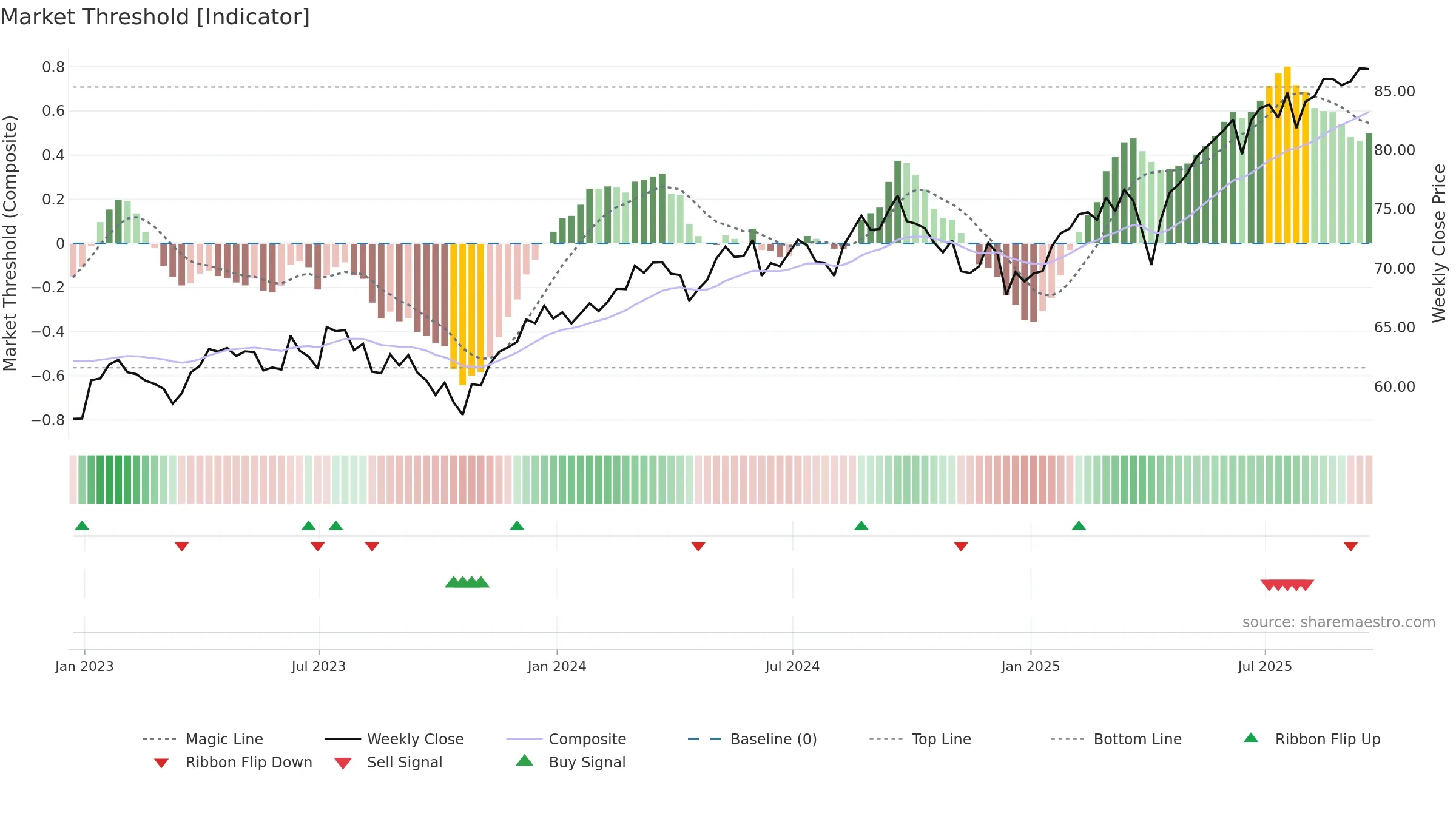Click the 75.00 price tick label

[1395, 209]
